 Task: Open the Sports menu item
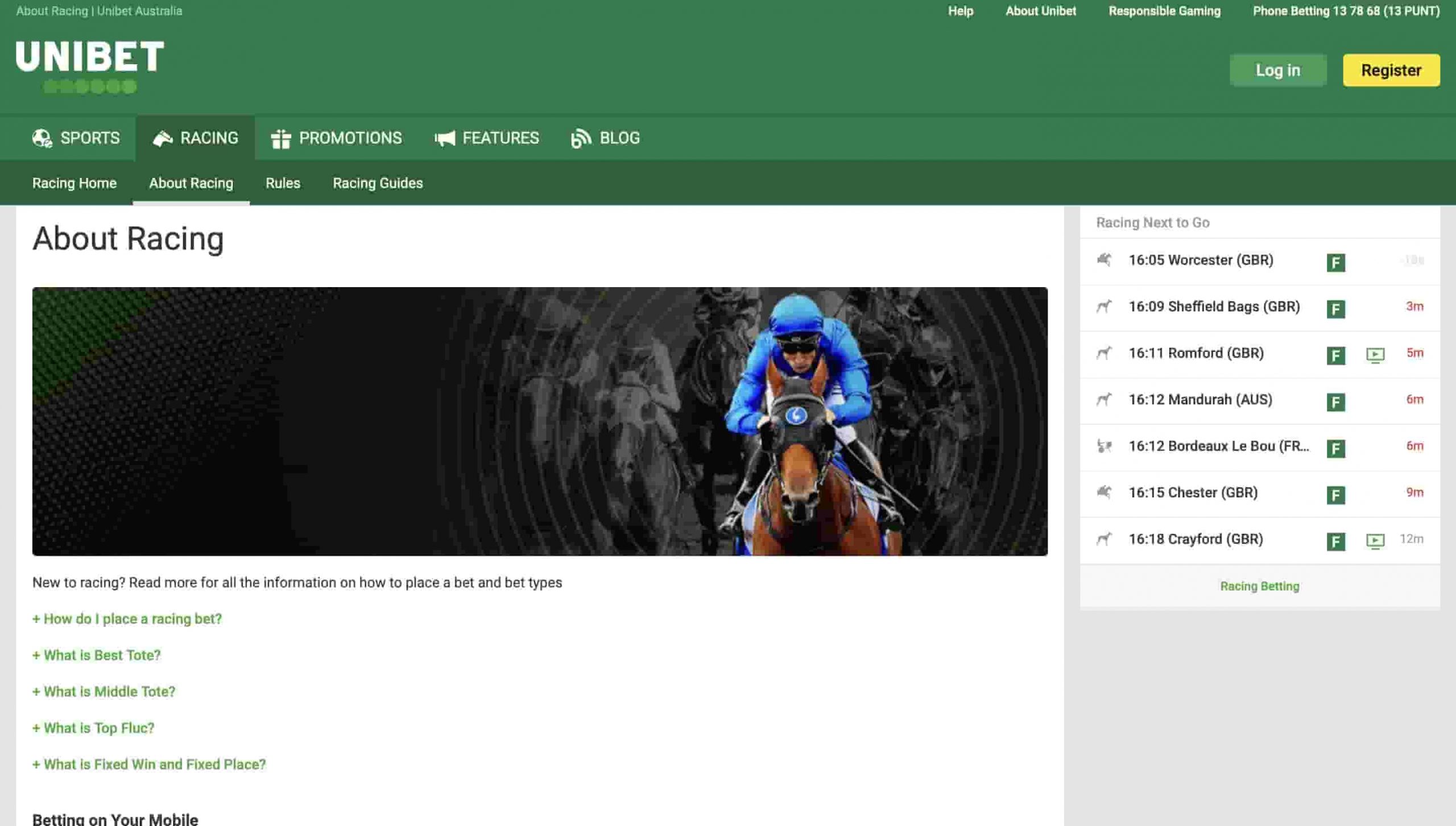pos(76,138)
